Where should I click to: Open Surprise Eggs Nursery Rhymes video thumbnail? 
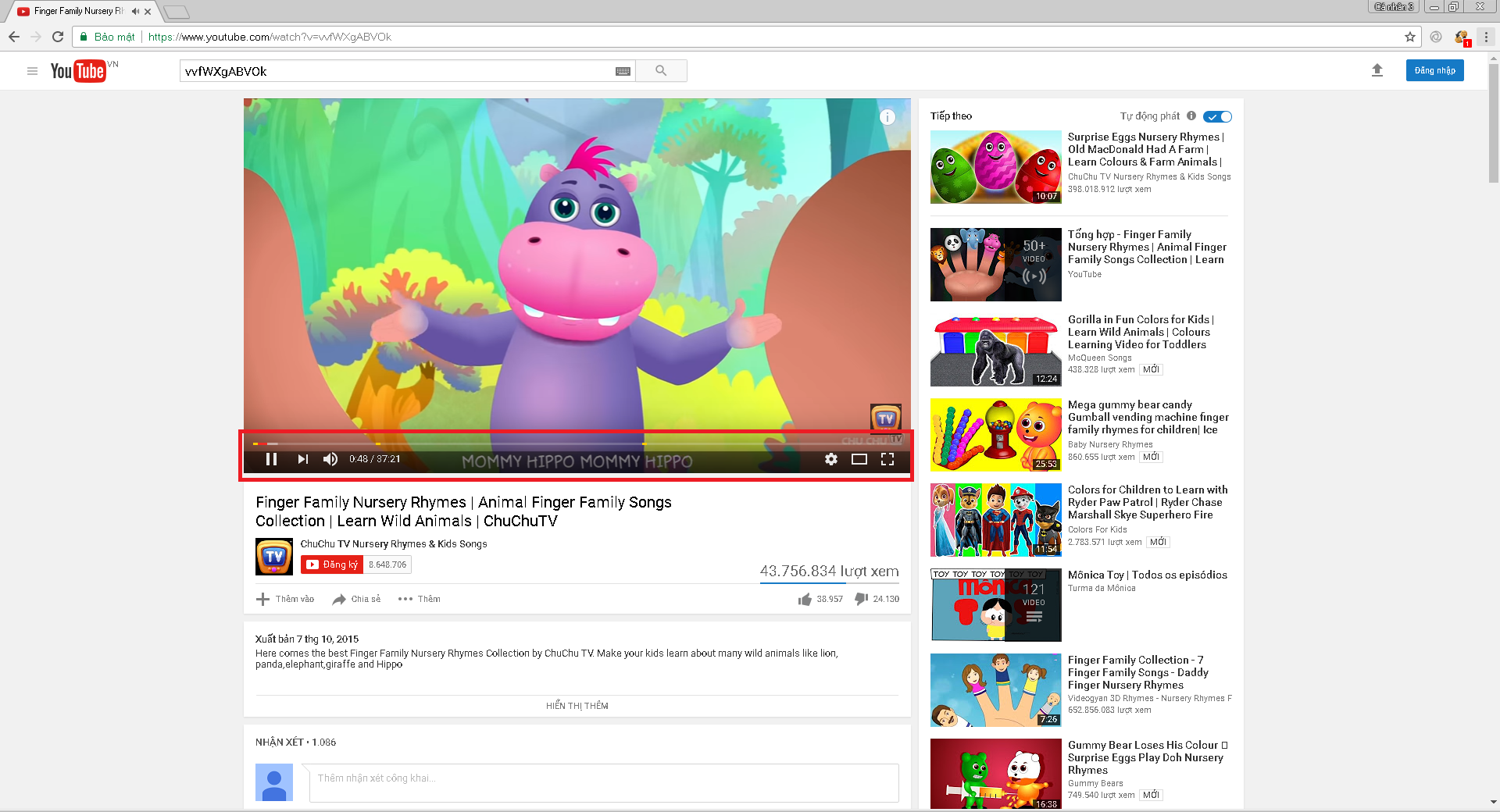pos(996,167)
